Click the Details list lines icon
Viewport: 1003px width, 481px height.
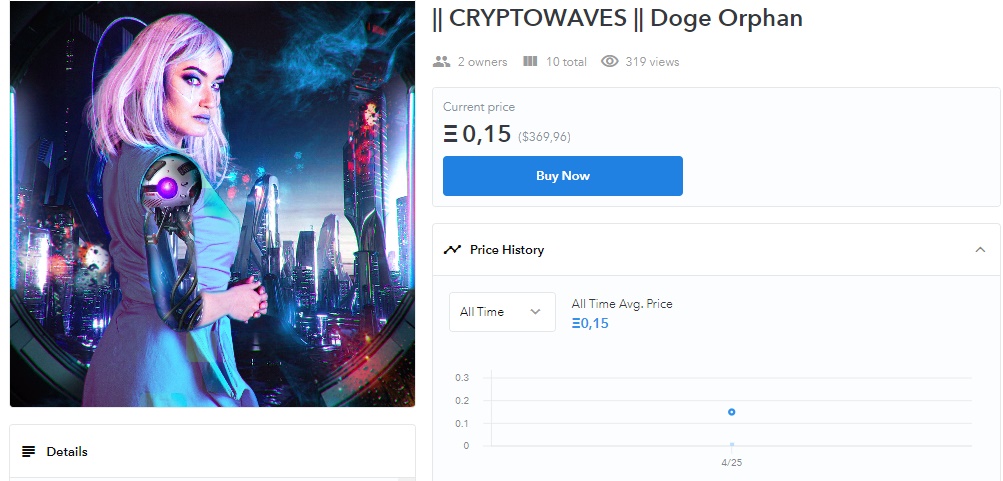(x=28, y=452)
